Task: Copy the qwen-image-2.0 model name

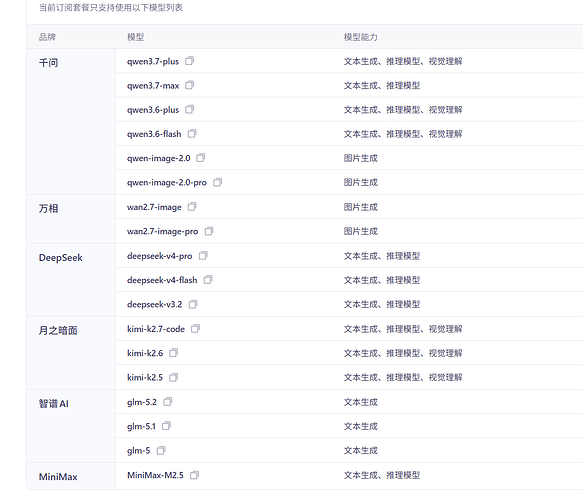Action: click(x=200, y=158)
